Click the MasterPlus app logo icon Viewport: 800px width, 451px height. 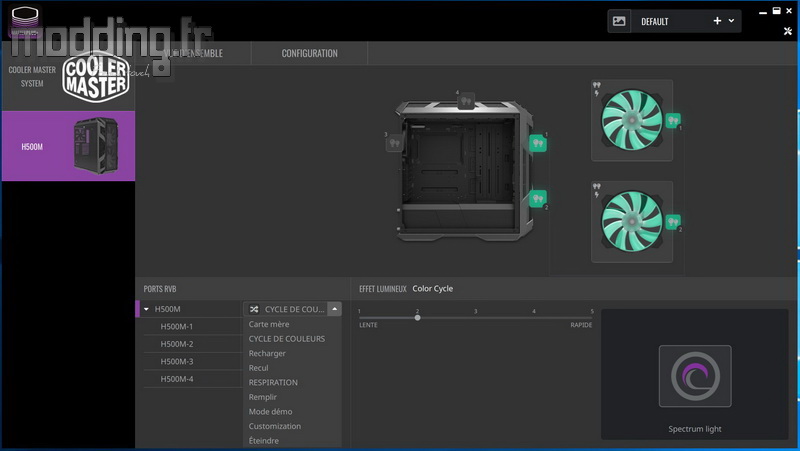click(x=24, y=21)
